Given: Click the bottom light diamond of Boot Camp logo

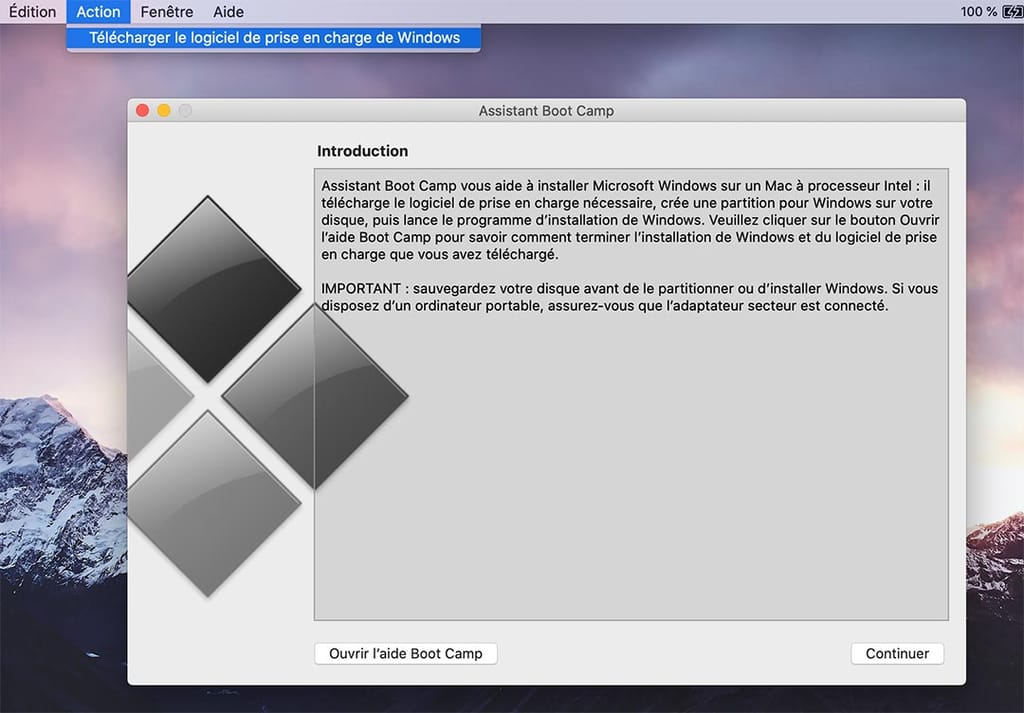Looking at the screenshot, I should [208, 503].
